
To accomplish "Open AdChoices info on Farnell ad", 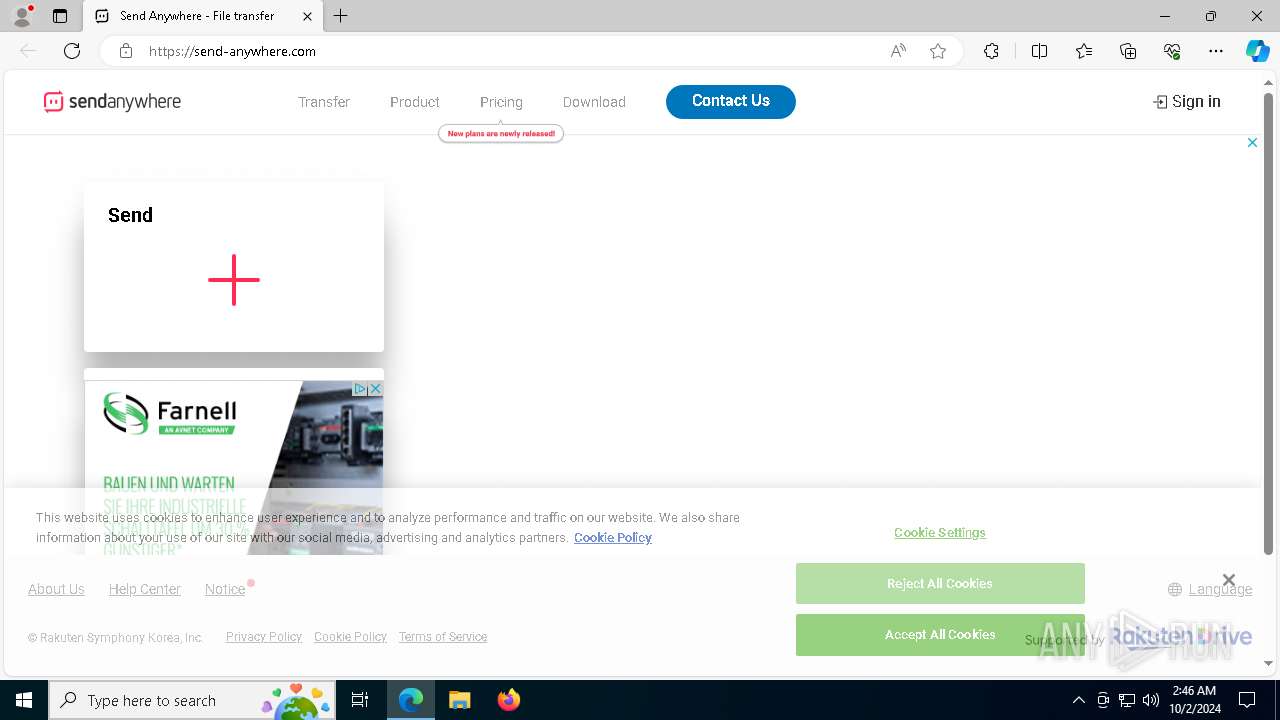I will [x=362, y=389].
